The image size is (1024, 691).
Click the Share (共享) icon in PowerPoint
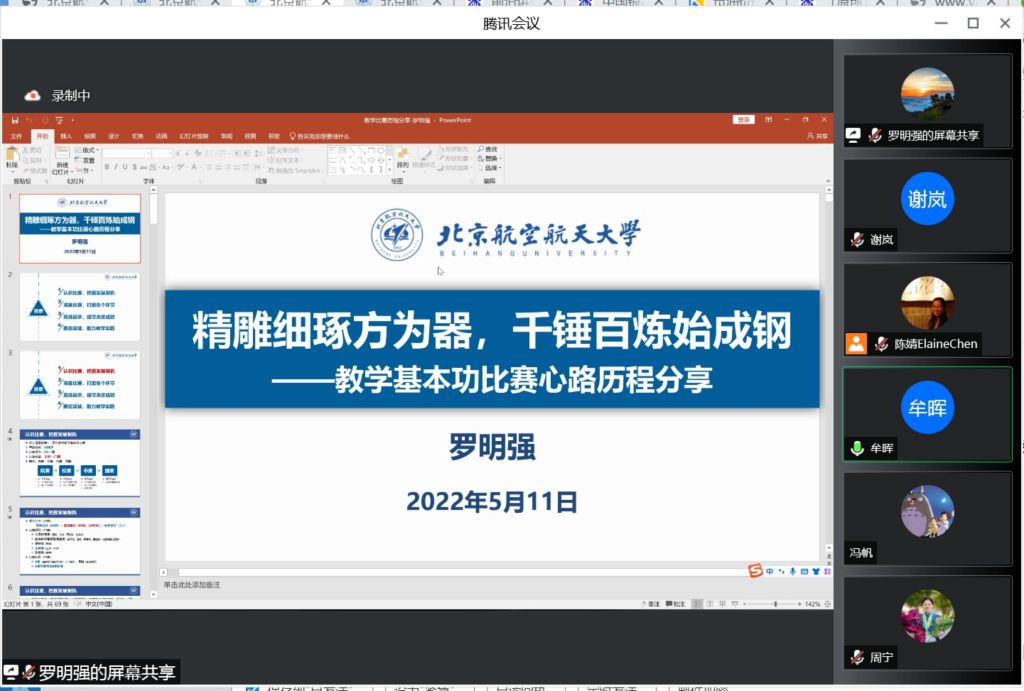click(817, 136)
